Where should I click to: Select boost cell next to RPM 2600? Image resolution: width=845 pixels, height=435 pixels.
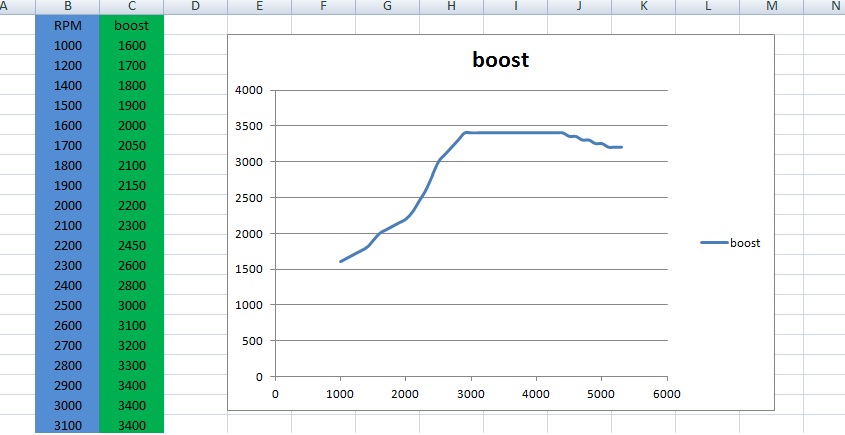(x=131, y=325)
